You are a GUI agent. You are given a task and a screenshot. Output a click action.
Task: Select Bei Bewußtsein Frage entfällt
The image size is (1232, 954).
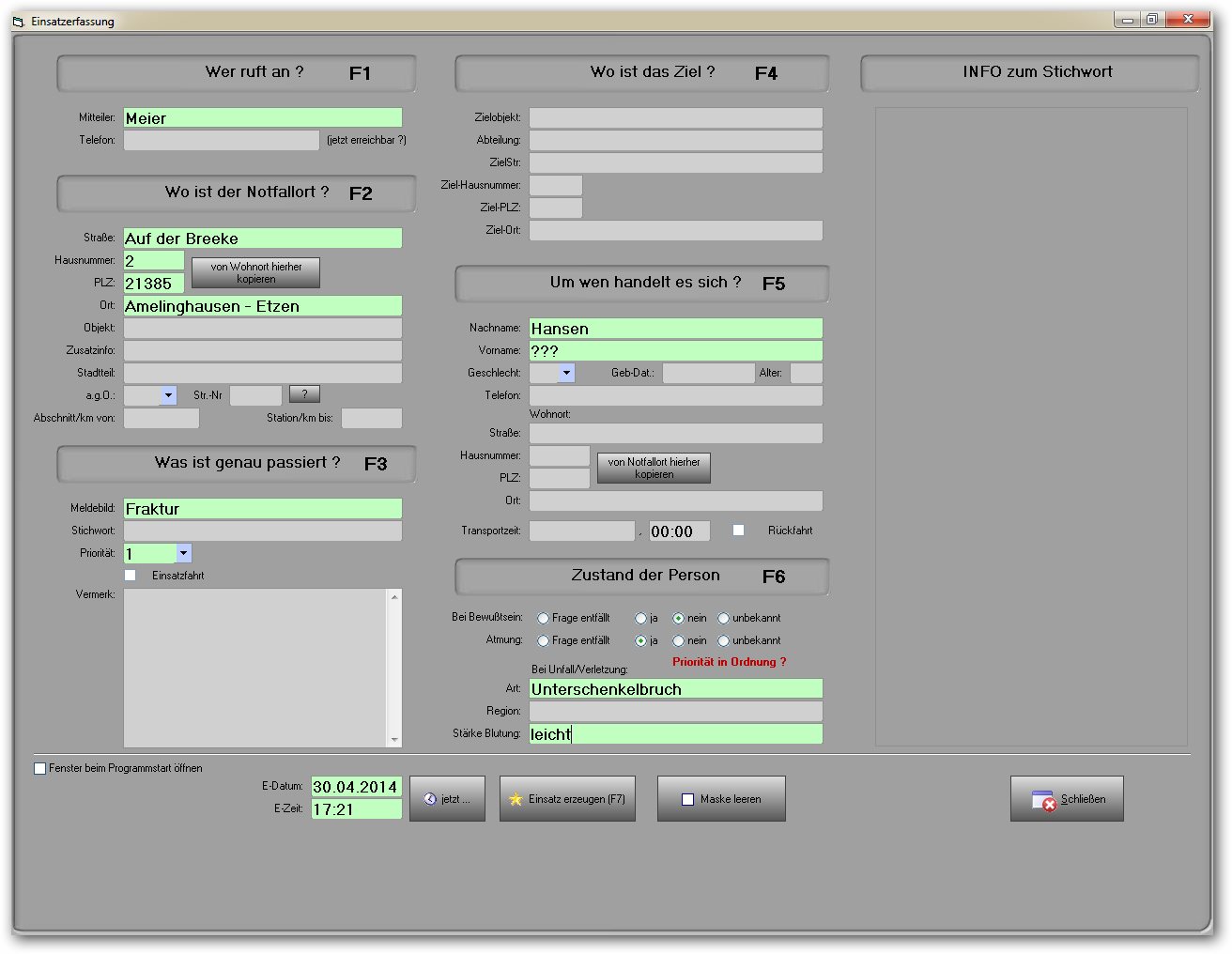tap(543, 618)
